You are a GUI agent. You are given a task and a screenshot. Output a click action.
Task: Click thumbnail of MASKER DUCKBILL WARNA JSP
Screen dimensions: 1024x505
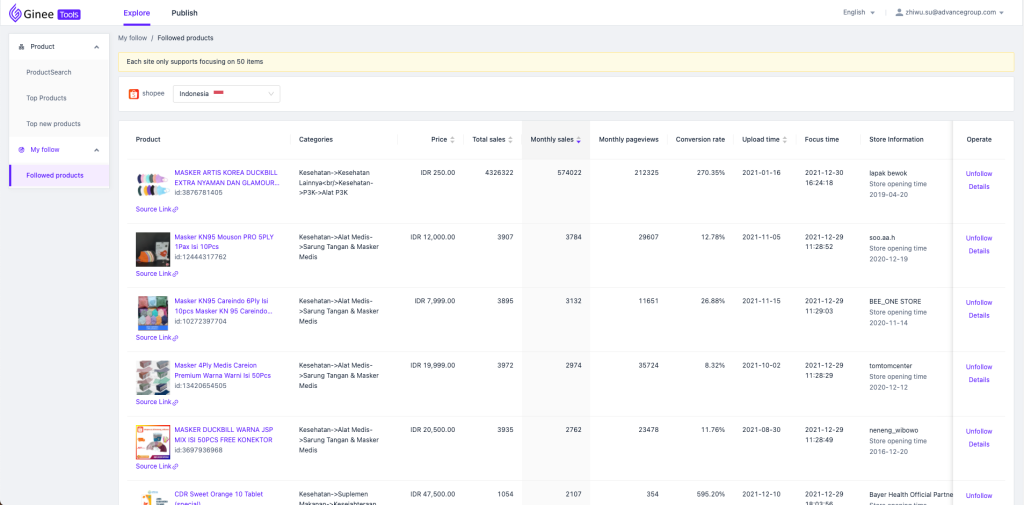click(153, 442)
